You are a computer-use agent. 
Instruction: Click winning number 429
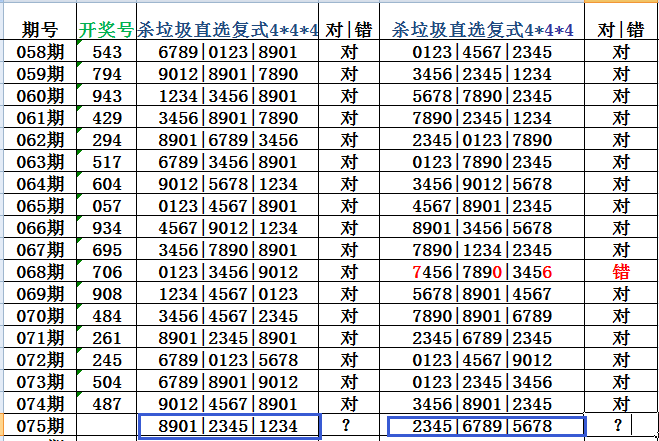pyautogui.click(x=106, y=117)
